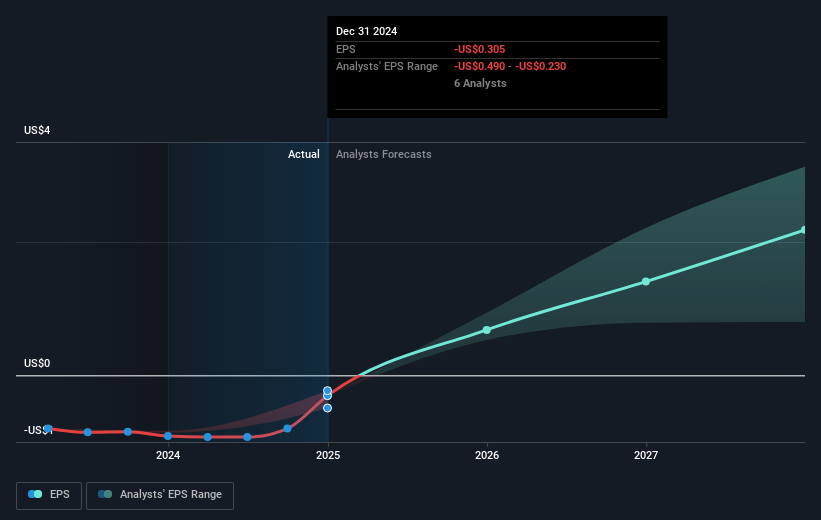Click the US$0 y-axis label

pyautogui.click(x=37, y=363)
